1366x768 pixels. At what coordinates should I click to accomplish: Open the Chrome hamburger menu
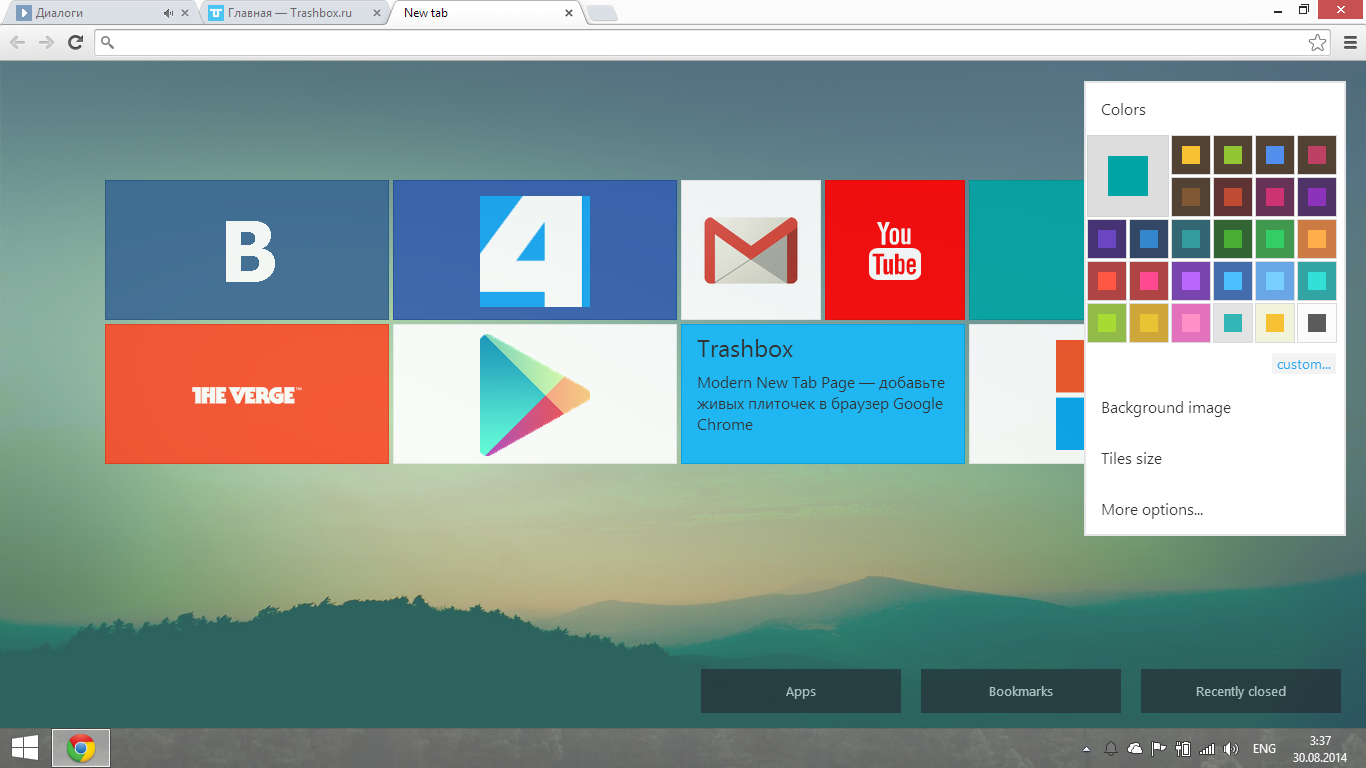1350,42
